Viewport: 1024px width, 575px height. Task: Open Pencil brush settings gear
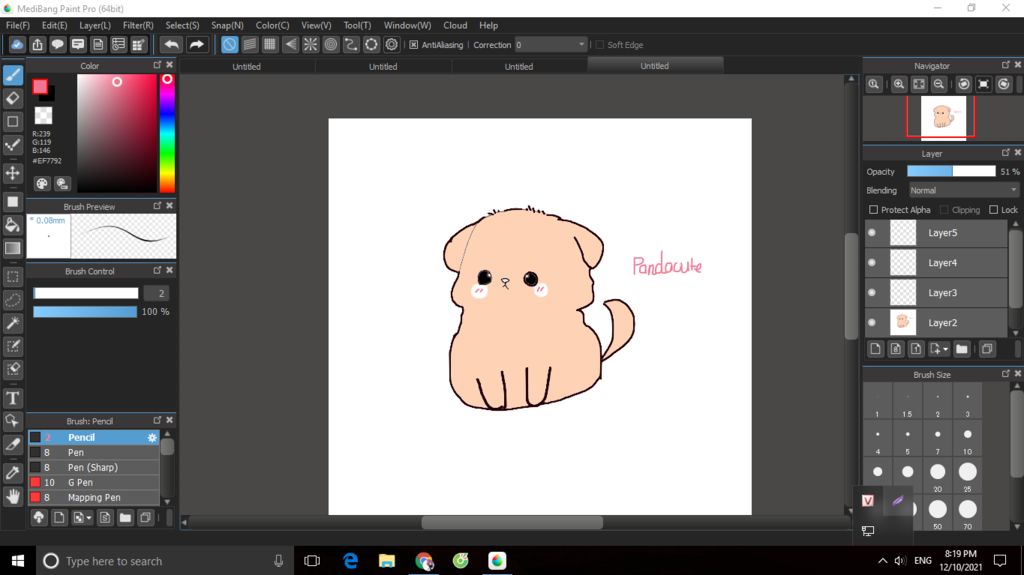click(x=152, y=437)
